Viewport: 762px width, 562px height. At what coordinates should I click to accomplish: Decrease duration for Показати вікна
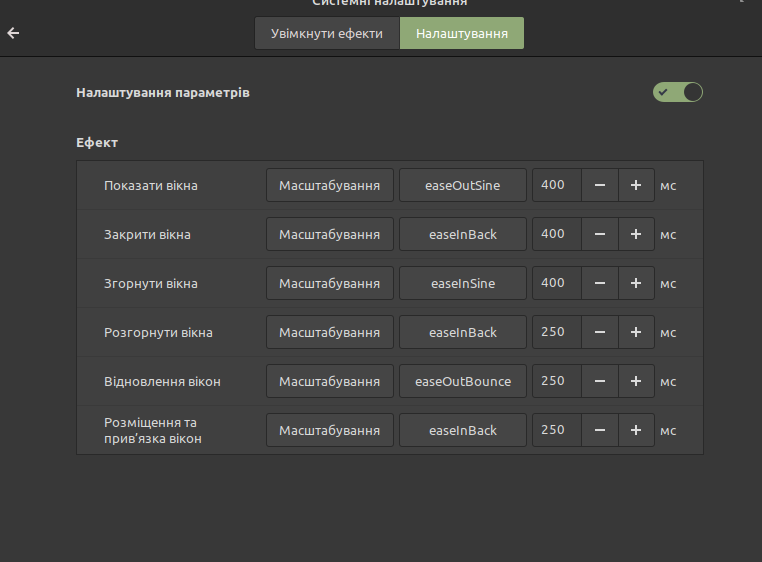tap(600, 185)
